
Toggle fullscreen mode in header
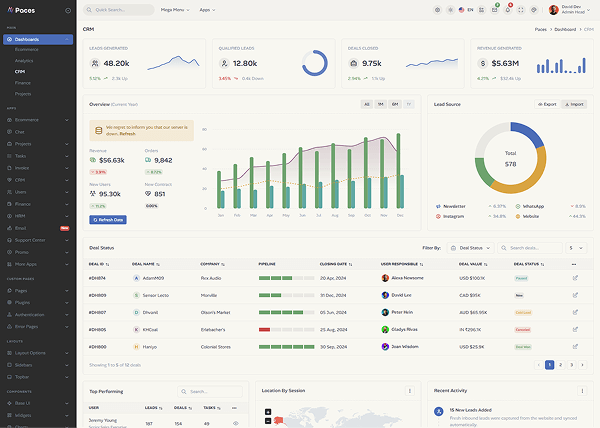click(521, 9)
